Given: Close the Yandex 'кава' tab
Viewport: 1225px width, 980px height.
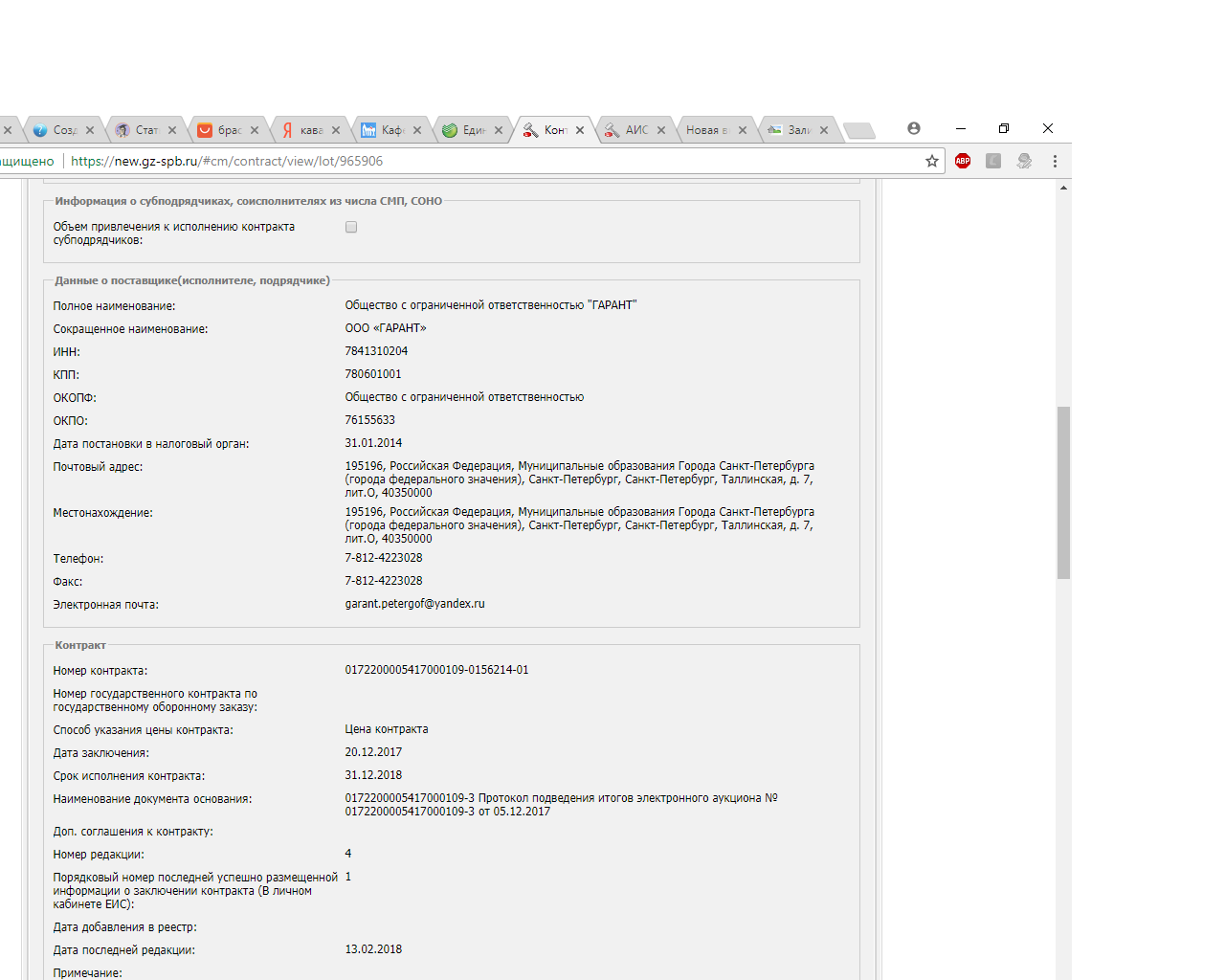Looking at the screenshot, I should 336,130.
